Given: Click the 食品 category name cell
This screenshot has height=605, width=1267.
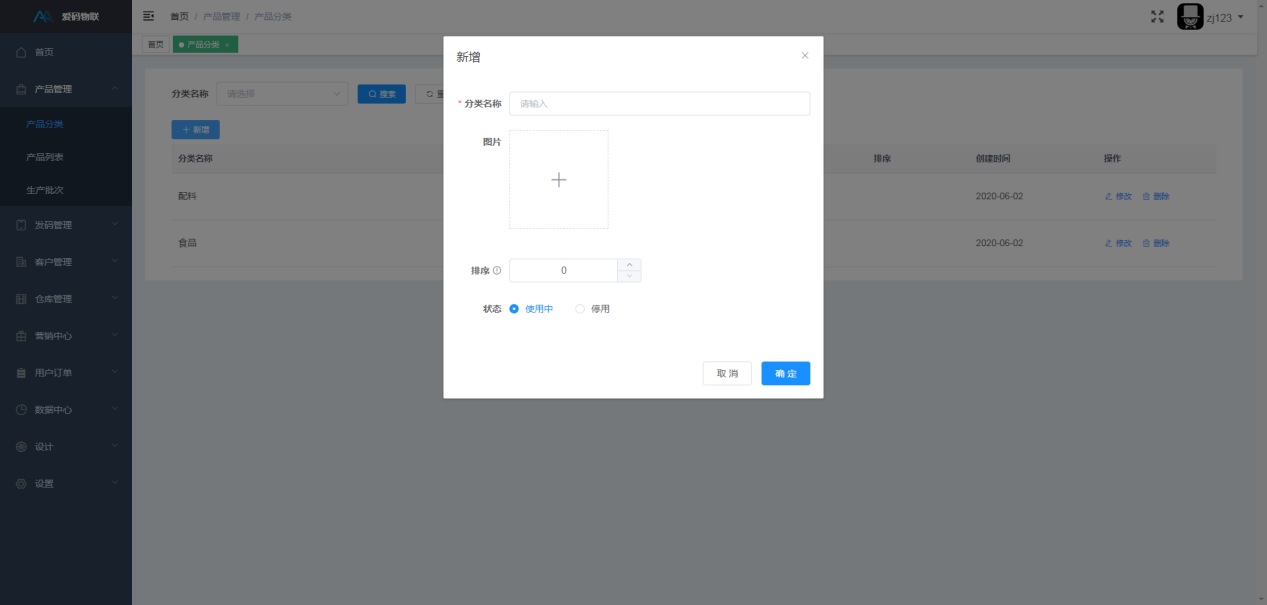Looking at the screenshot, I should (x=187, y=243).
